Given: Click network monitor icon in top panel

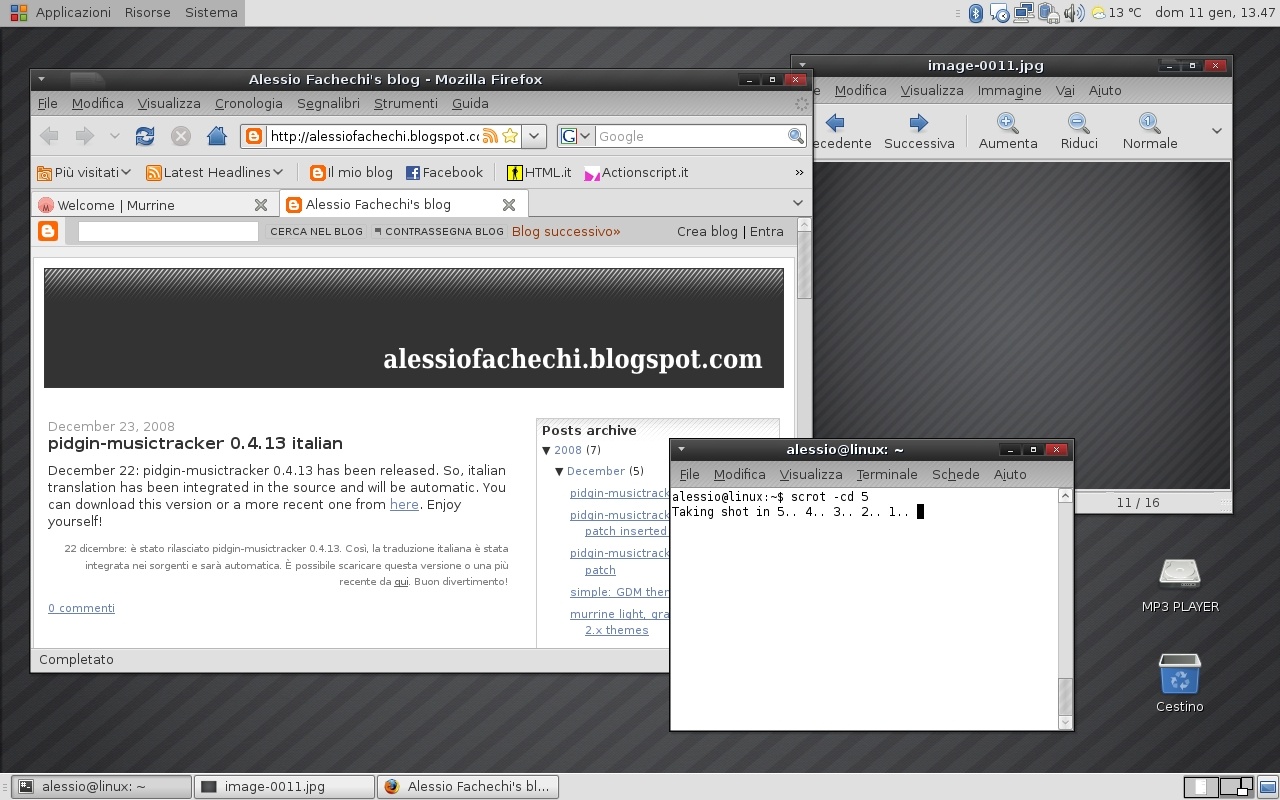Looking at the screenshot, I should point(1023,13).
